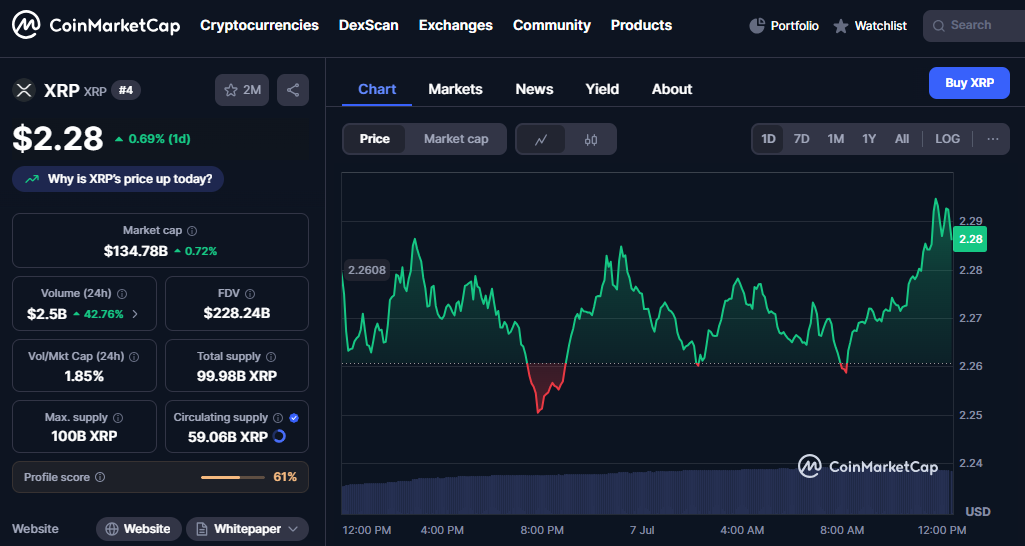Click the XRP coin logo icon

point(24,90)
